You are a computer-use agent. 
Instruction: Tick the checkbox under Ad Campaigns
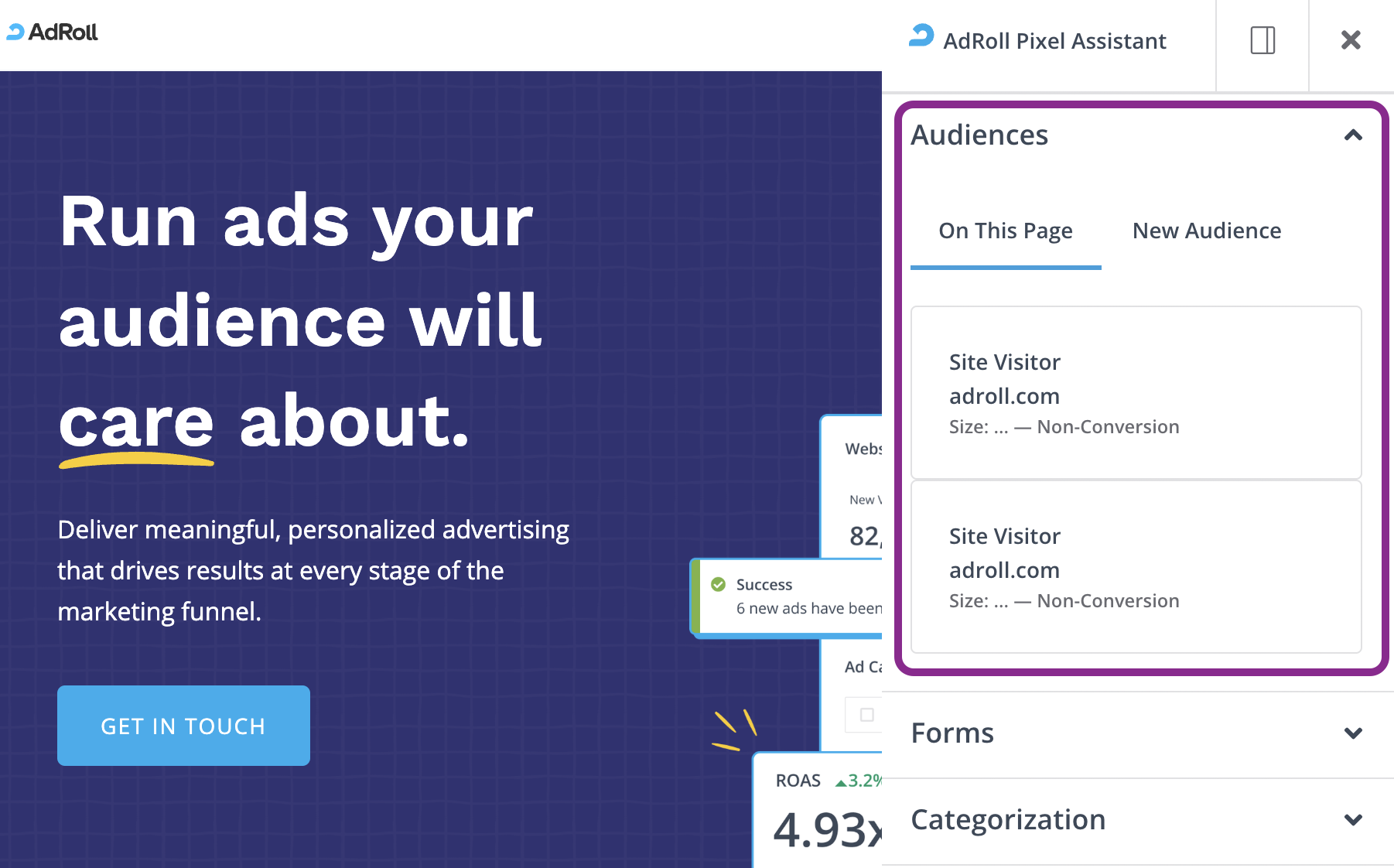click(x=867, y=714)
